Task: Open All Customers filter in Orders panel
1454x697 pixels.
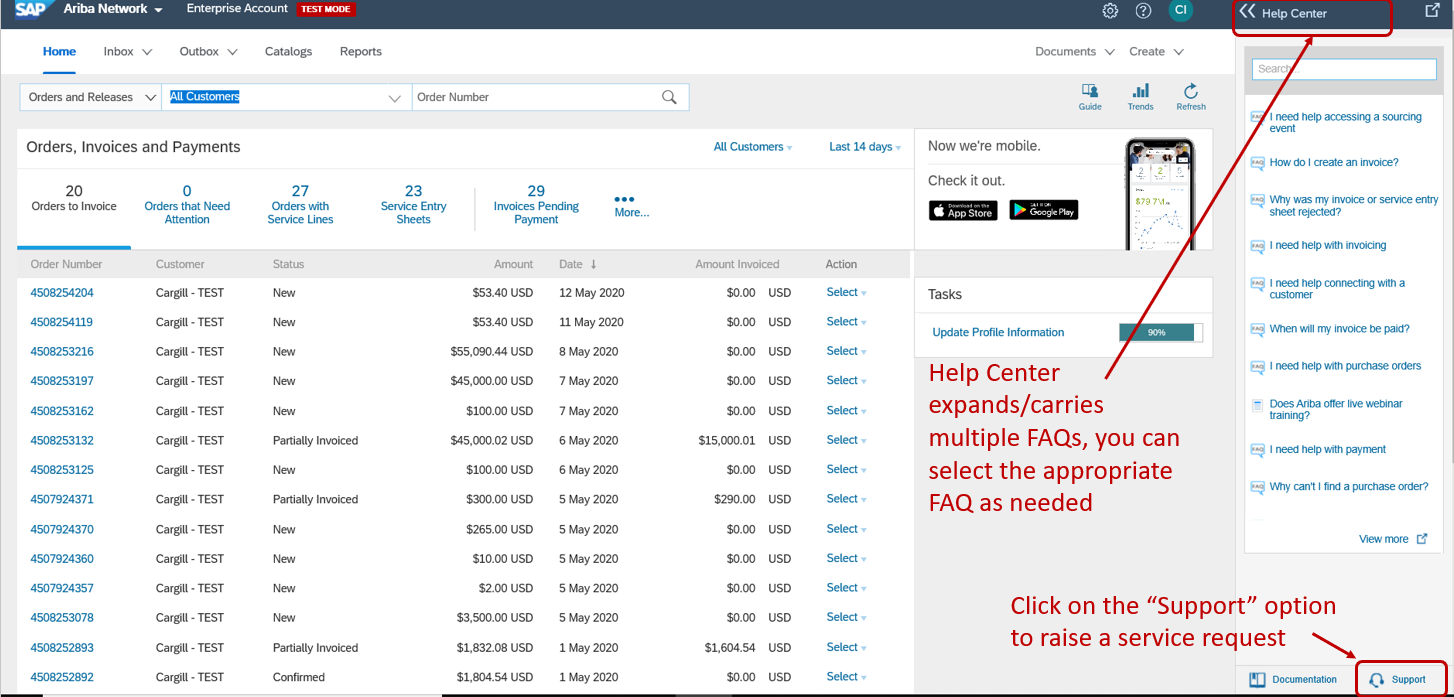Action: tap(753, 147)
